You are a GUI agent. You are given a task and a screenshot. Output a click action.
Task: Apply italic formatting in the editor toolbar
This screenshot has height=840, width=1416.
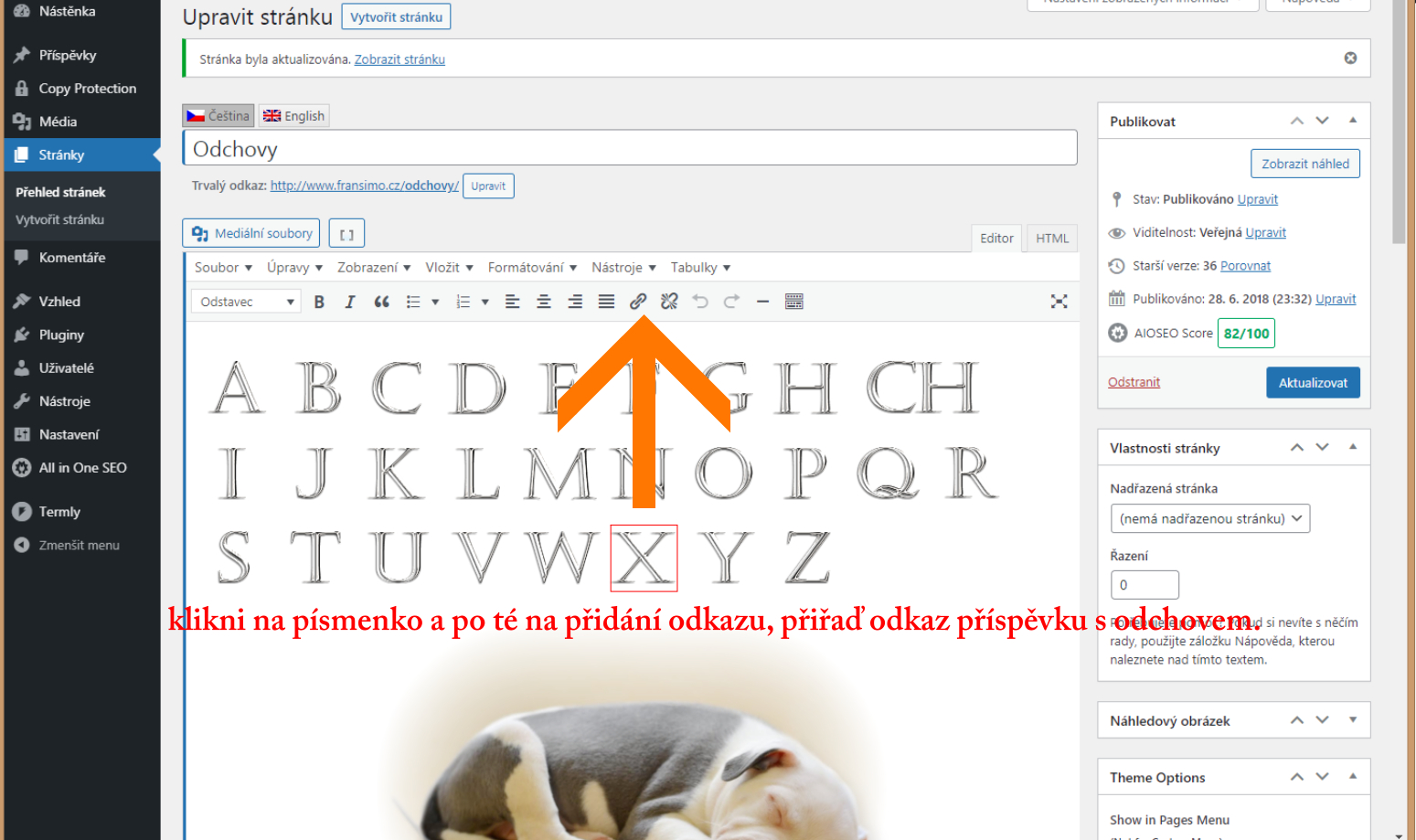350,302
